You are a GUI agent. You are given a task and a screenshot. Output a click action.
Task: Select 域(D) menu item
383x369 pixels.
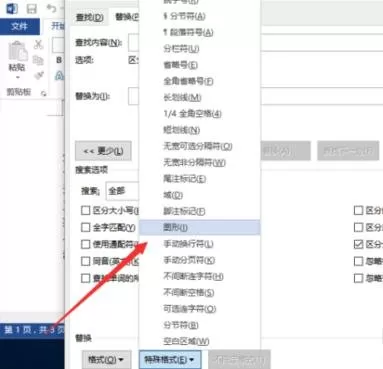click(200, 195)
